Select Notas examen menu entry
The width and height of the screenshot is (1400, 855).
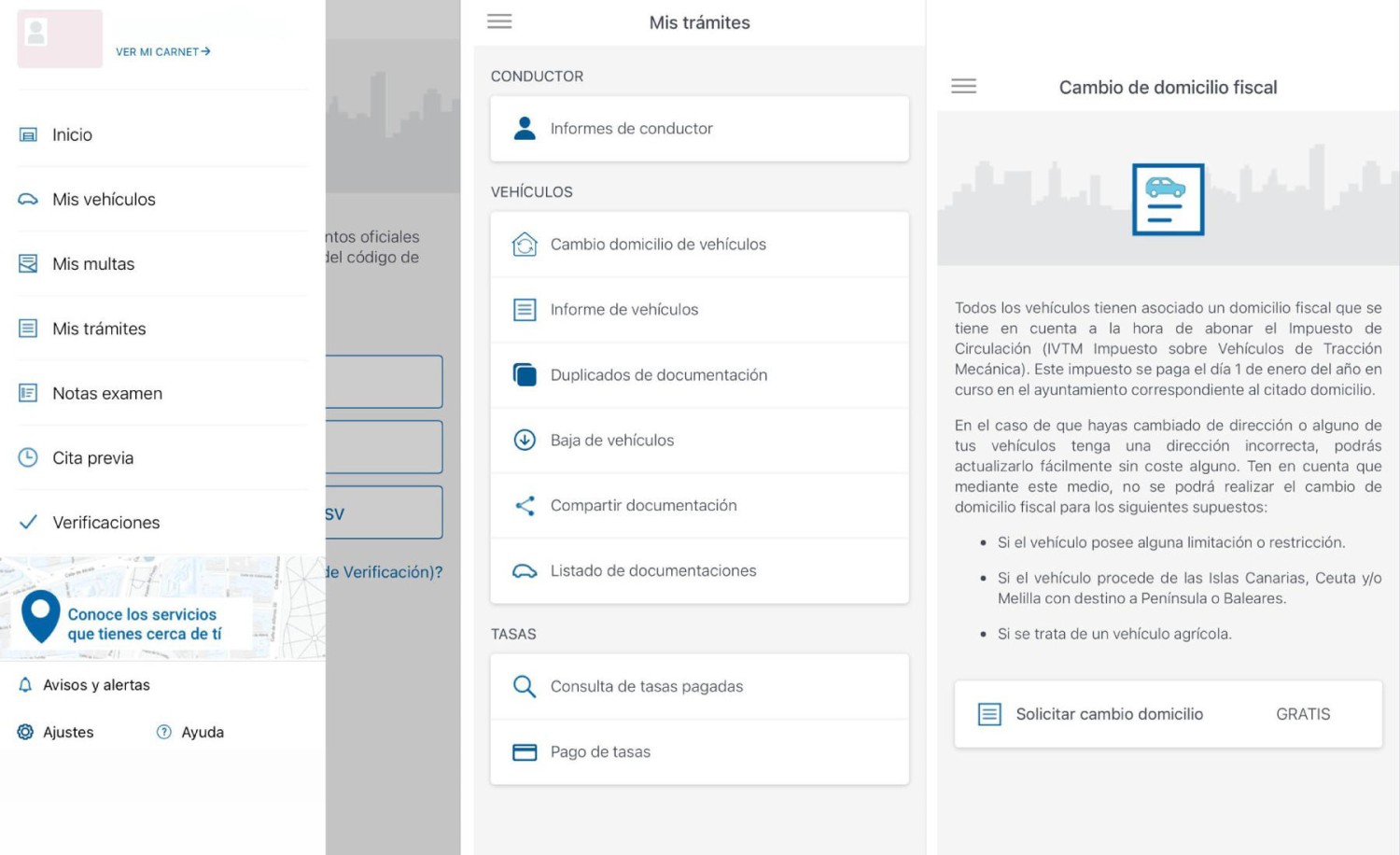pos(107,394)
